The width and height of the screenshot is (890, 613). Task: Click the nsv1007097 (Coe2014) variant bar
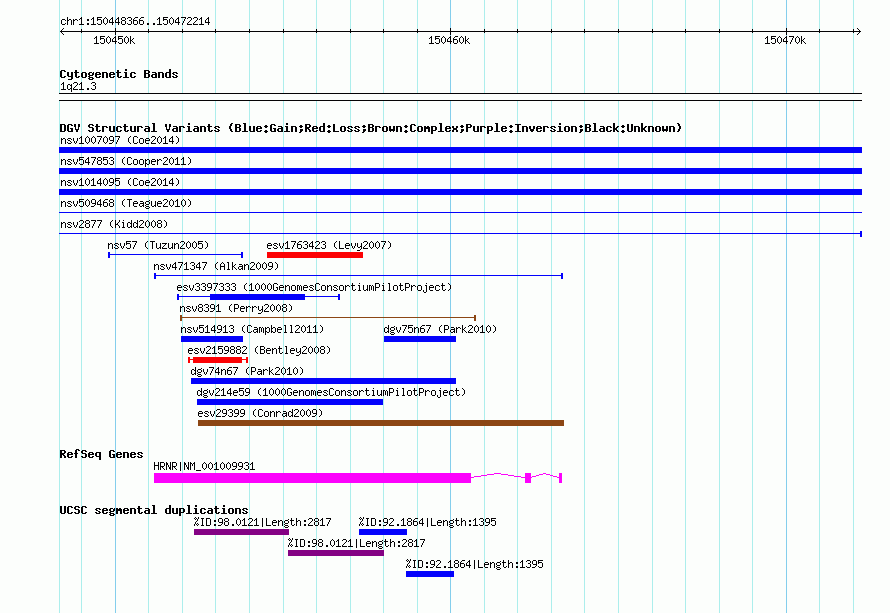tap(460, 150)
